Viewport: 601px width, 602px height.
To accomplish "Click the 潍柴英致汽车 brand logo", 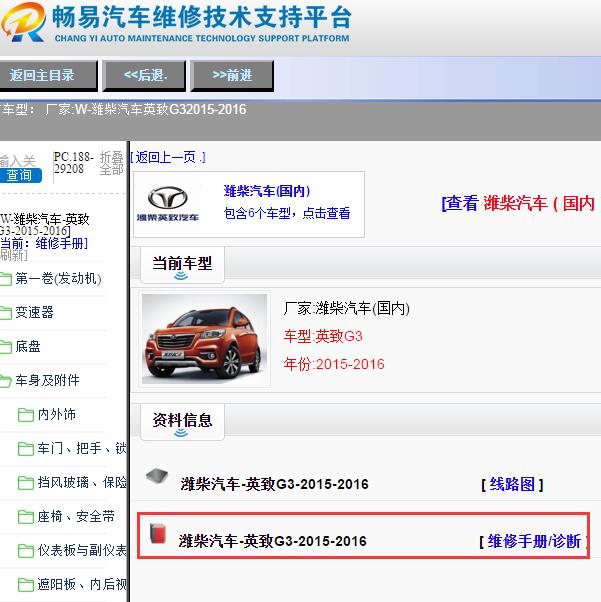I will (168, 203).
